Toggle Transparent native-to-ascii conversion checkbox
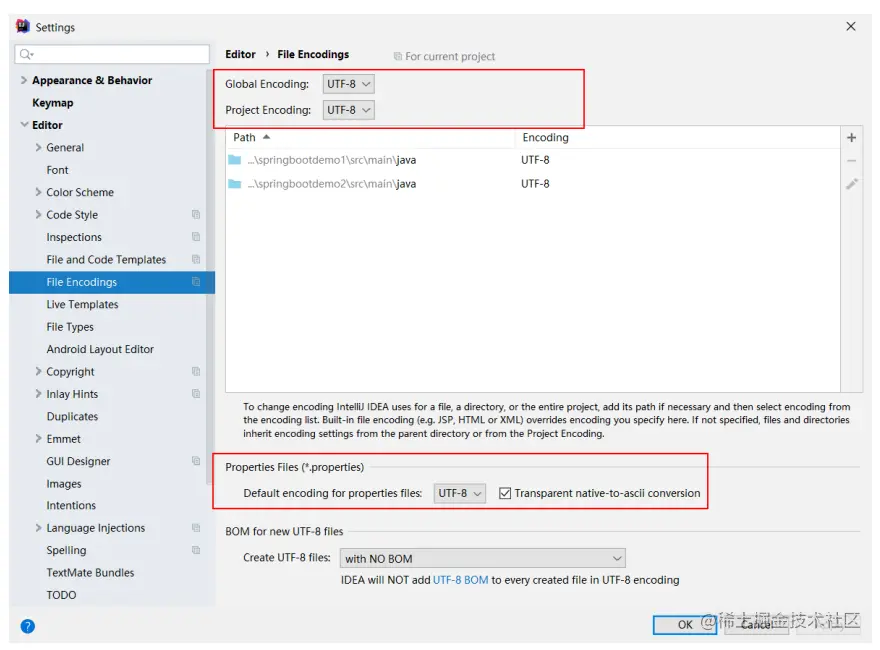Image resolution: width=880 pixels, height=650 pixels. [x=505, y=493]
